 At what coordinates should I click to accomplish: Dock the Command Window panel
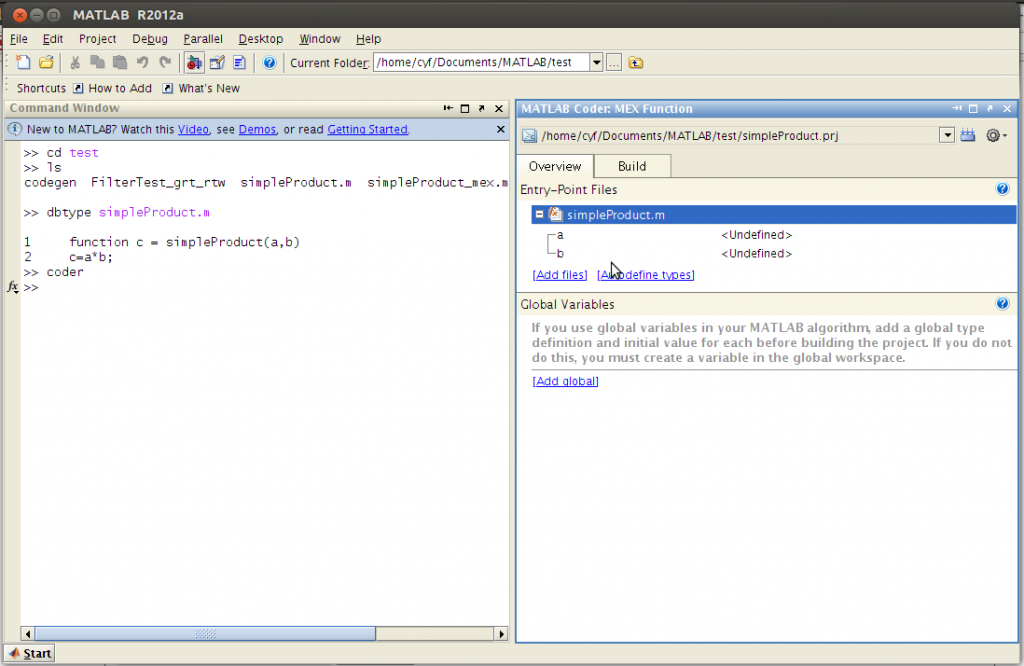click(481, 108)
